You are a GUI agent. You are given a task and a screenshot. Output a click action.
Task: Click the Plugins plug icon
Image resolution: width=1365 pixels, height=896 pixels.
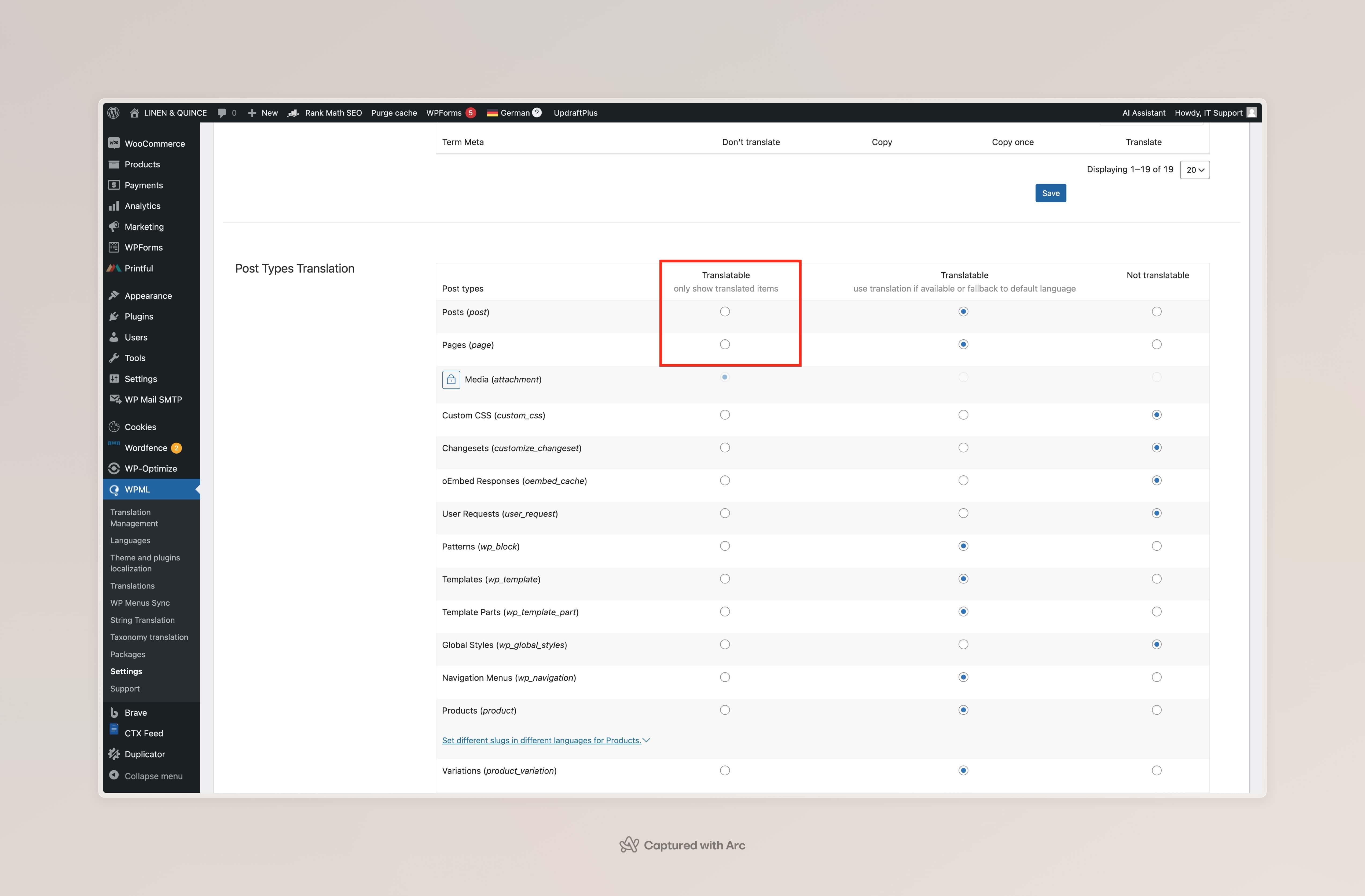[114, 316]
